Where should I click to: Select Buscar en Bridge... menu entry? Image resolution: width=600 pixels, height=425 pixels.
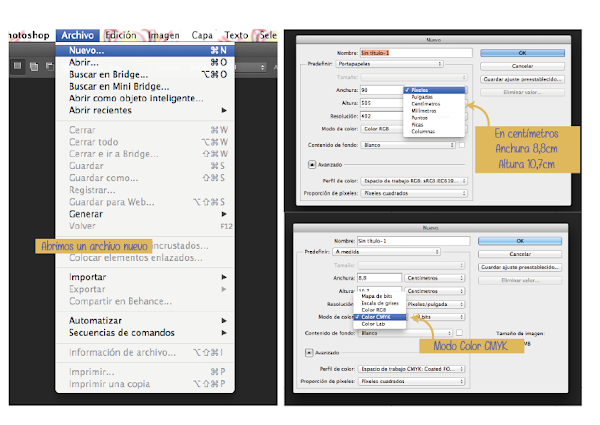pyautogui.click(x=145, y=74)
